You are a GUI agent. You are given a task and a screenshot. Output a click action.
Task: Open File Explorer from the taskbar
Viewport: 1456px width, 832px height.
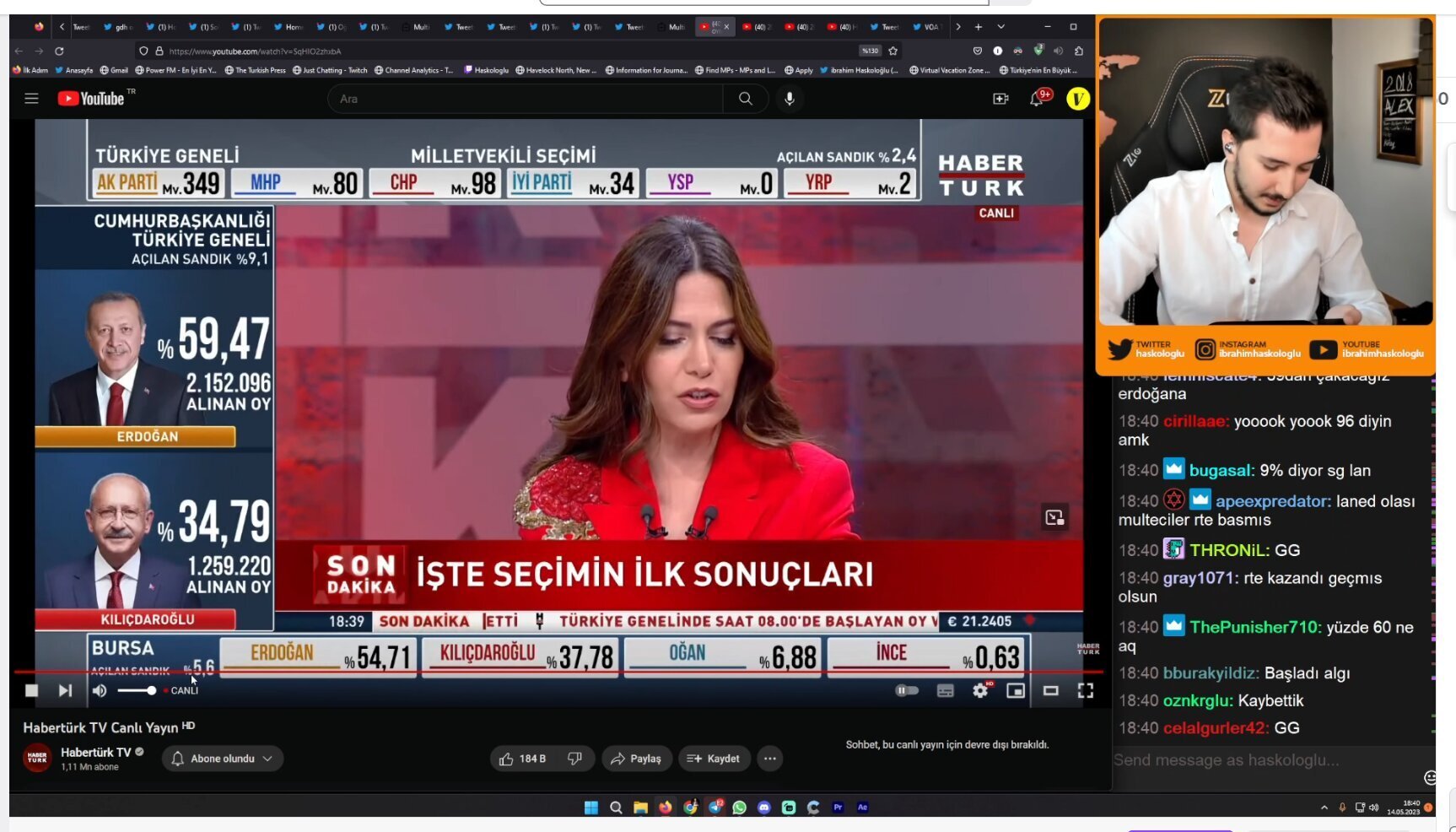tap(640, 808)
